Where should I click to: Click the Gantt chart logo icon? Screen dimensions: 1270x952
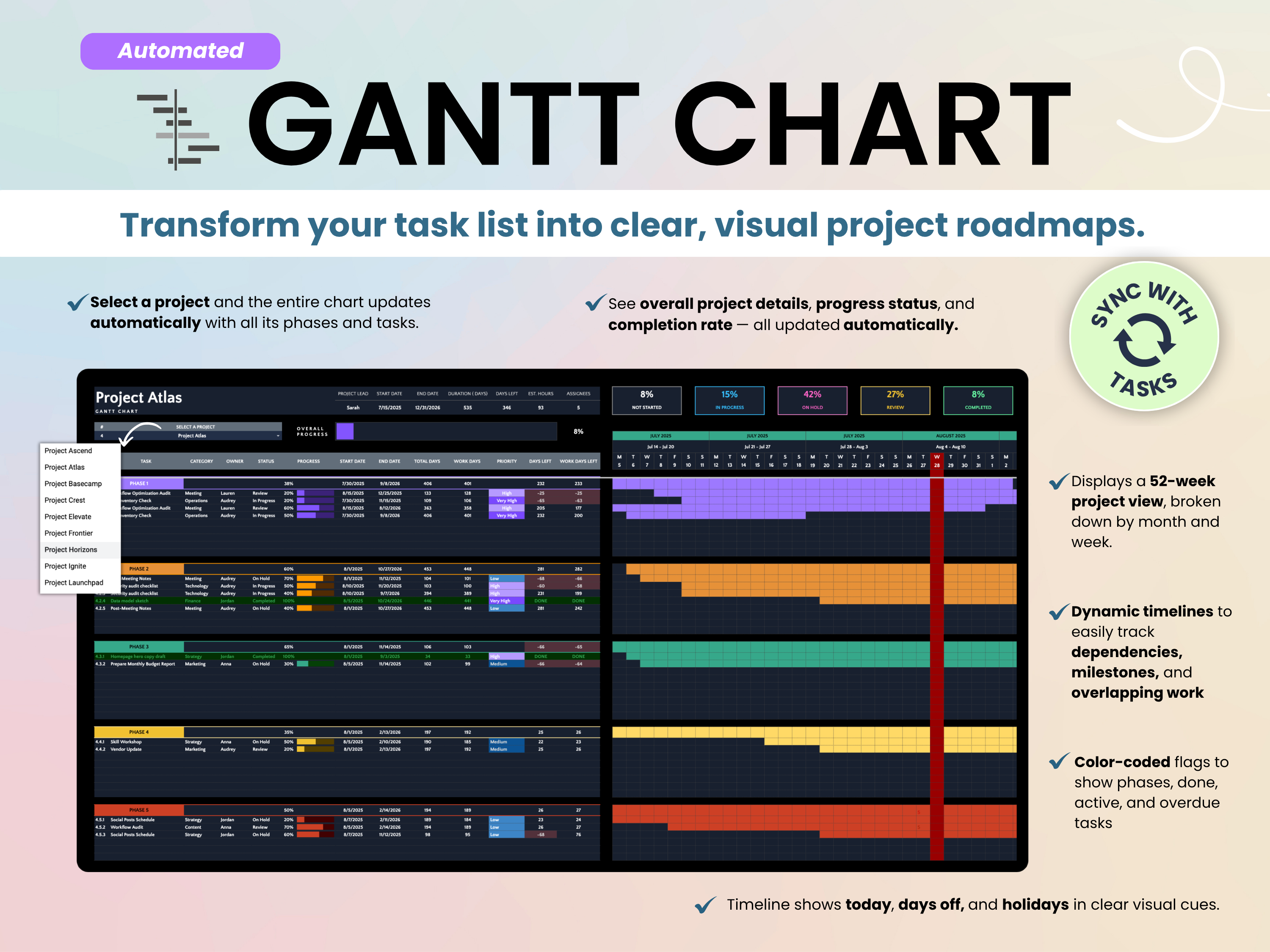pos(178,130)
